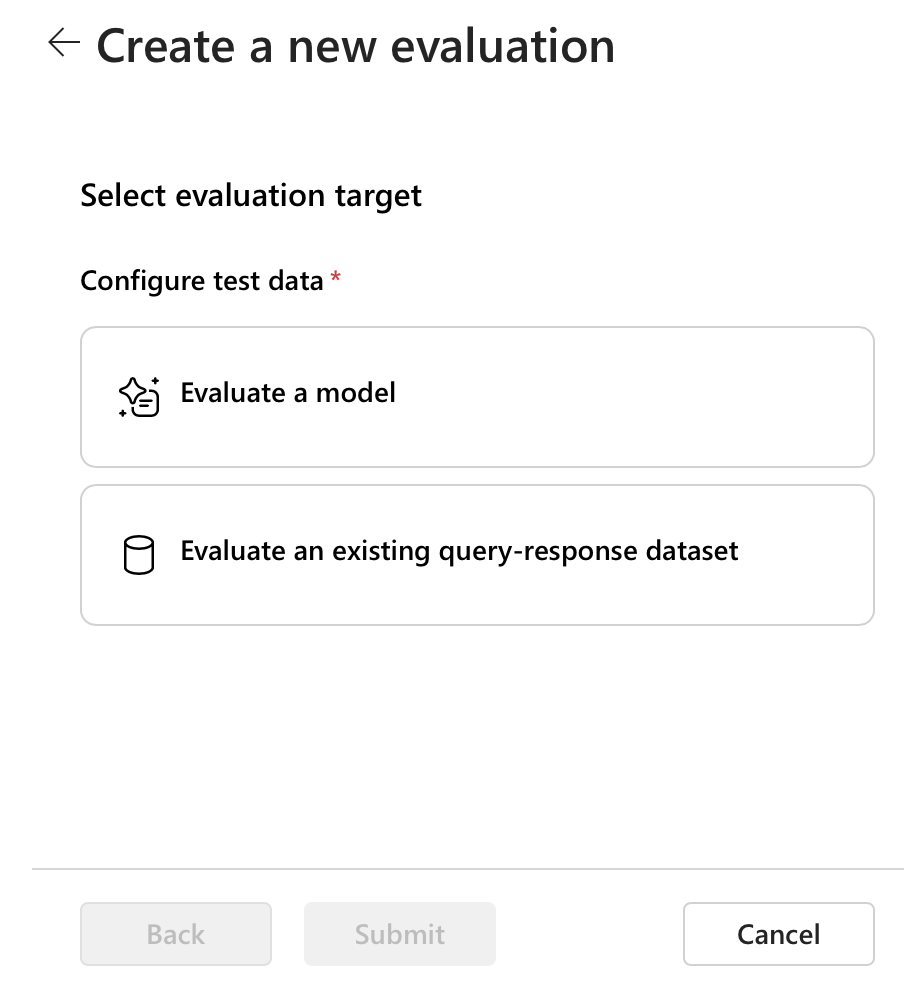Click the back arrow beside the page title
The image size is (904, 994).
pos(63,43)
